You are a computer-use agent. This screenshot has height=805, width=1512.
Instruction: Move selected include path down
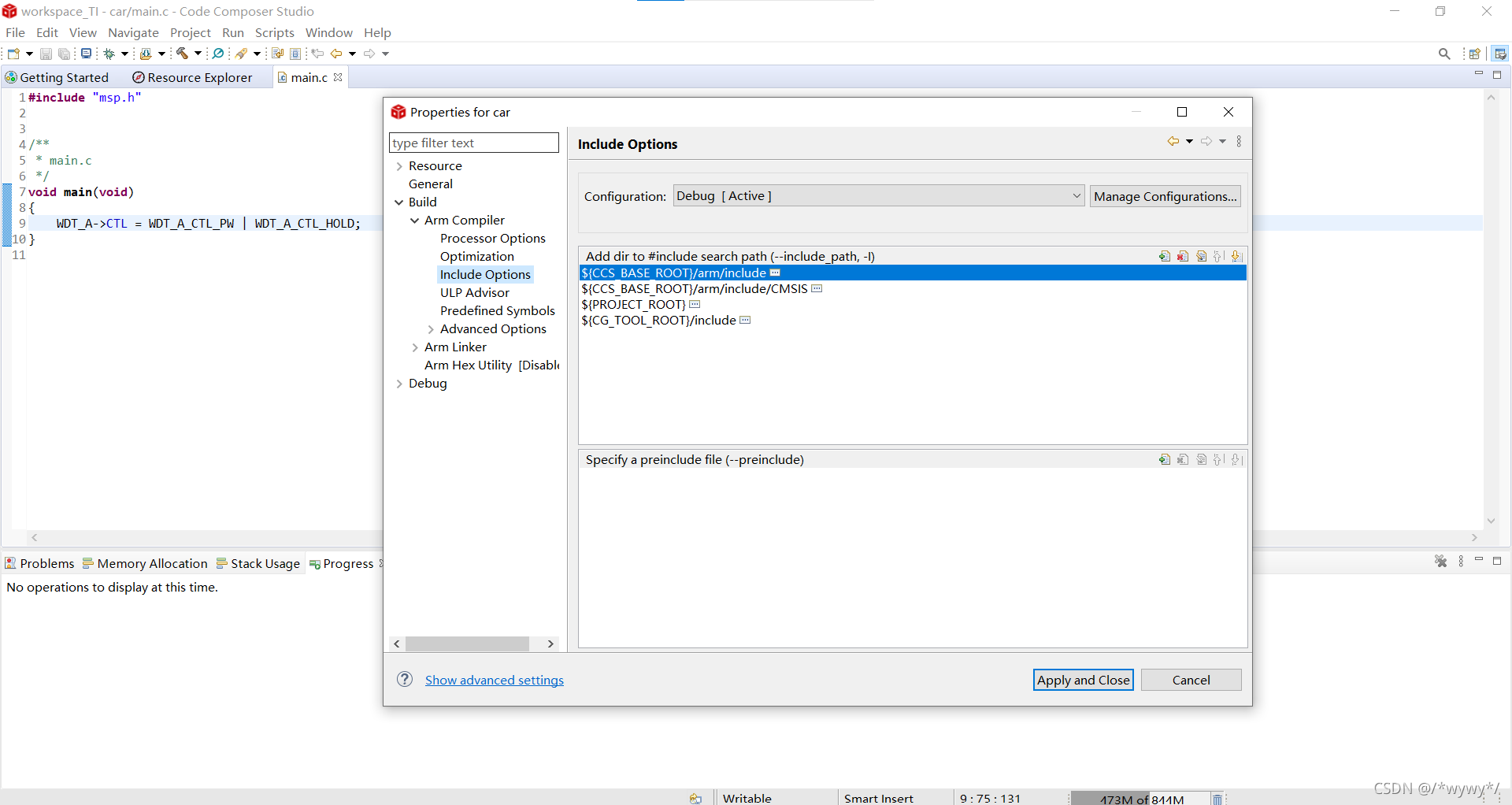[x=1236, y=256]
